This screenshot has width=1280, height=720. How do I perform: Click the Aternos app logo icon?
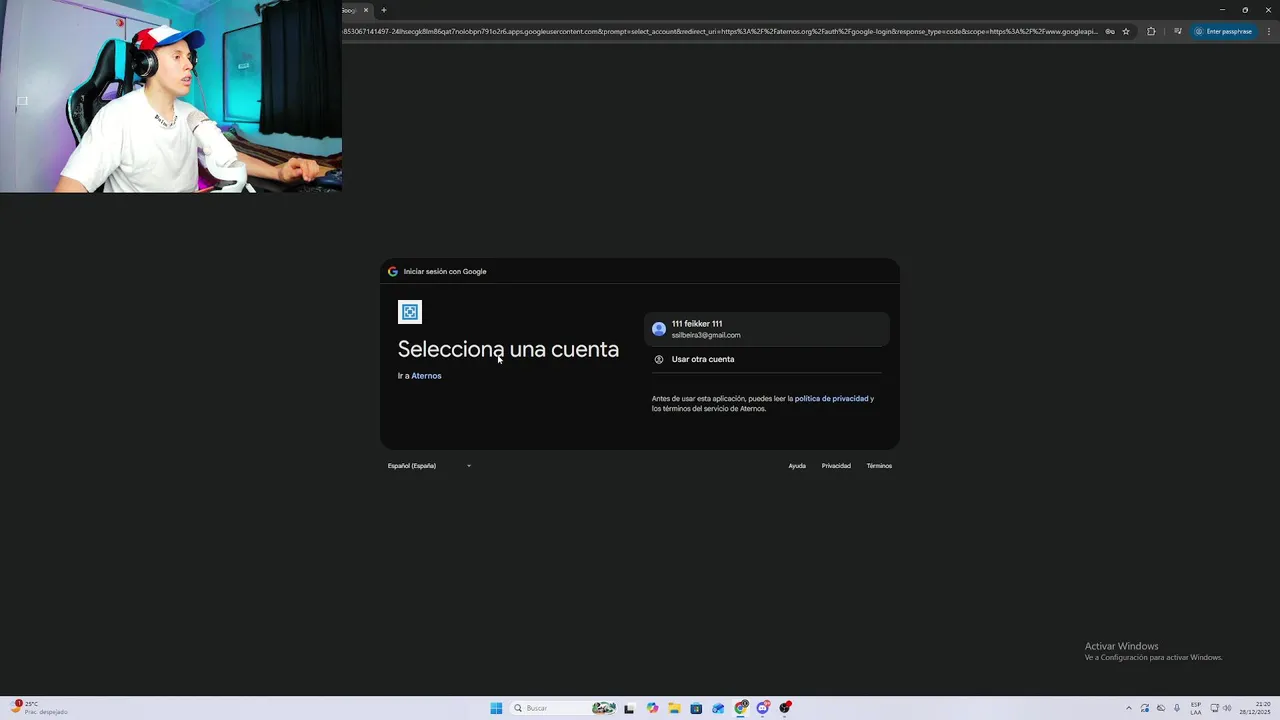[410, 312]
